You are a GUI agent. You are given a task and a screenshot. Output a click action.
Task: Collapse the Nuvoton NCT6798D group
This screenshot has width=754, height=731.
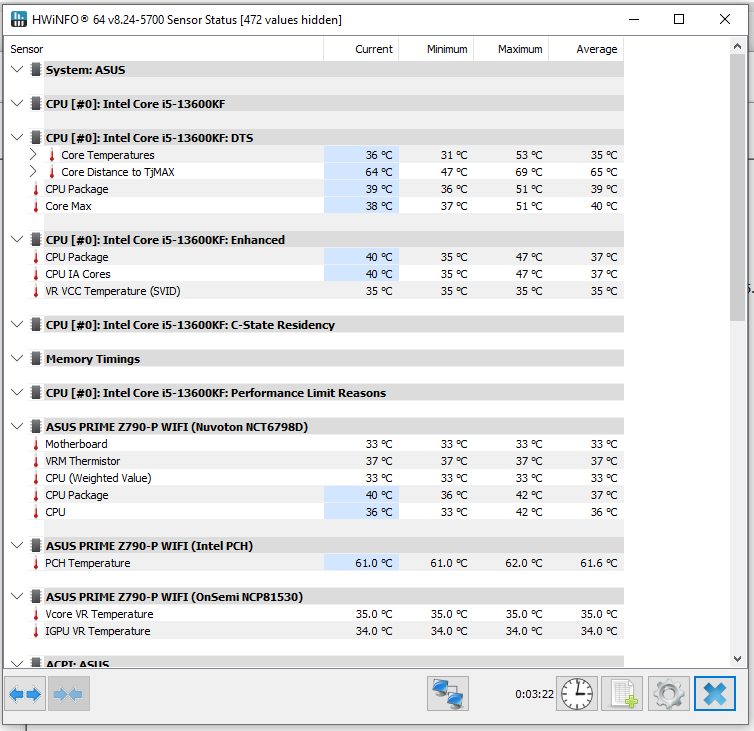pos(17,427)
